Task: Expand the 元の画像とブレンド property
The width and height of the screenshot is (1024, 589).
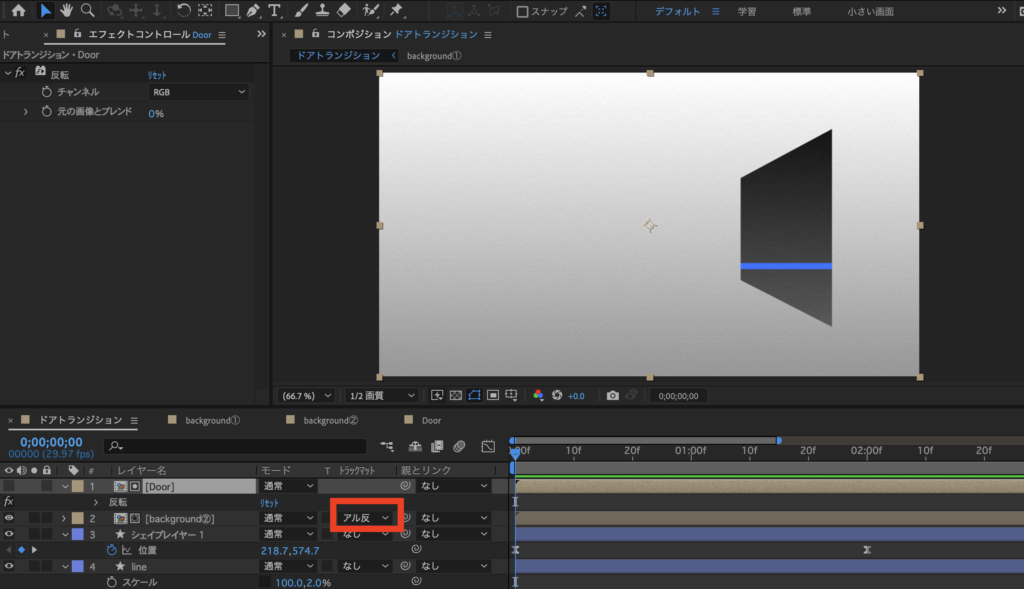Action: tap(26, 112)
